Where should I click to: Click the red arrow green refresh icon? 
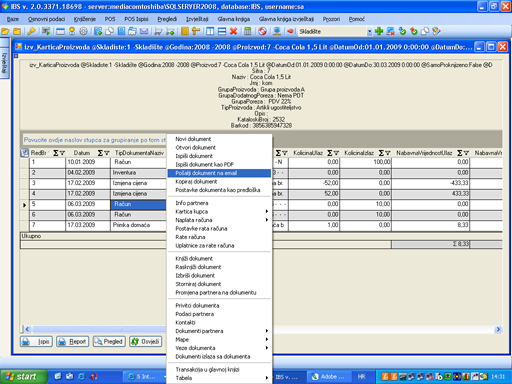click(414, 31)
